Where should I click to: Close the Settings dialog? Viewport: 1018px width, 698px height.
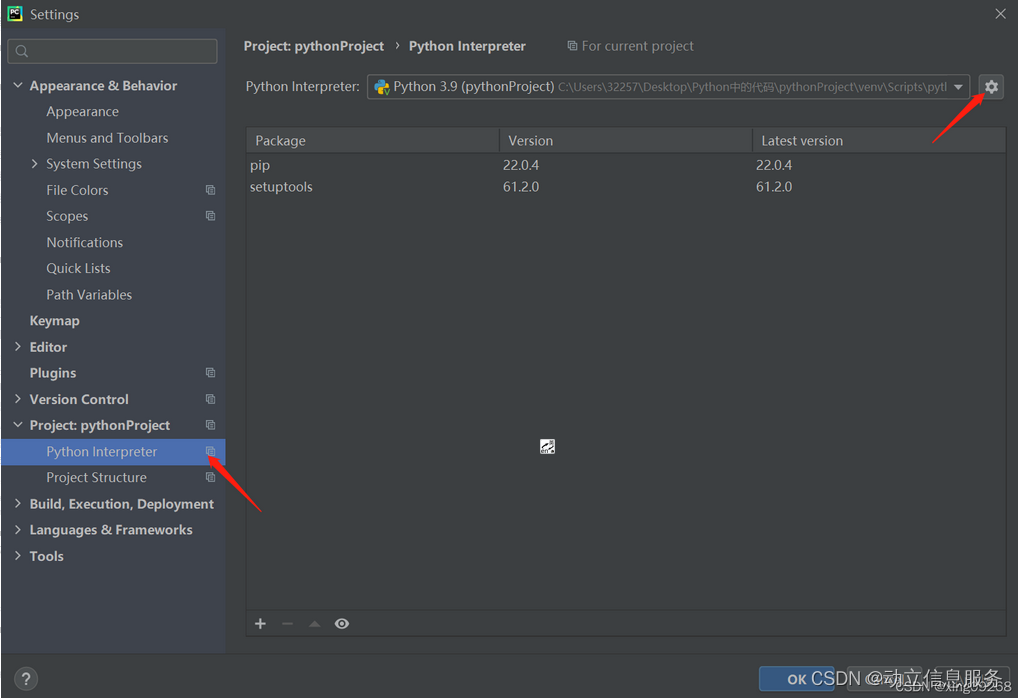(1000, 14)
